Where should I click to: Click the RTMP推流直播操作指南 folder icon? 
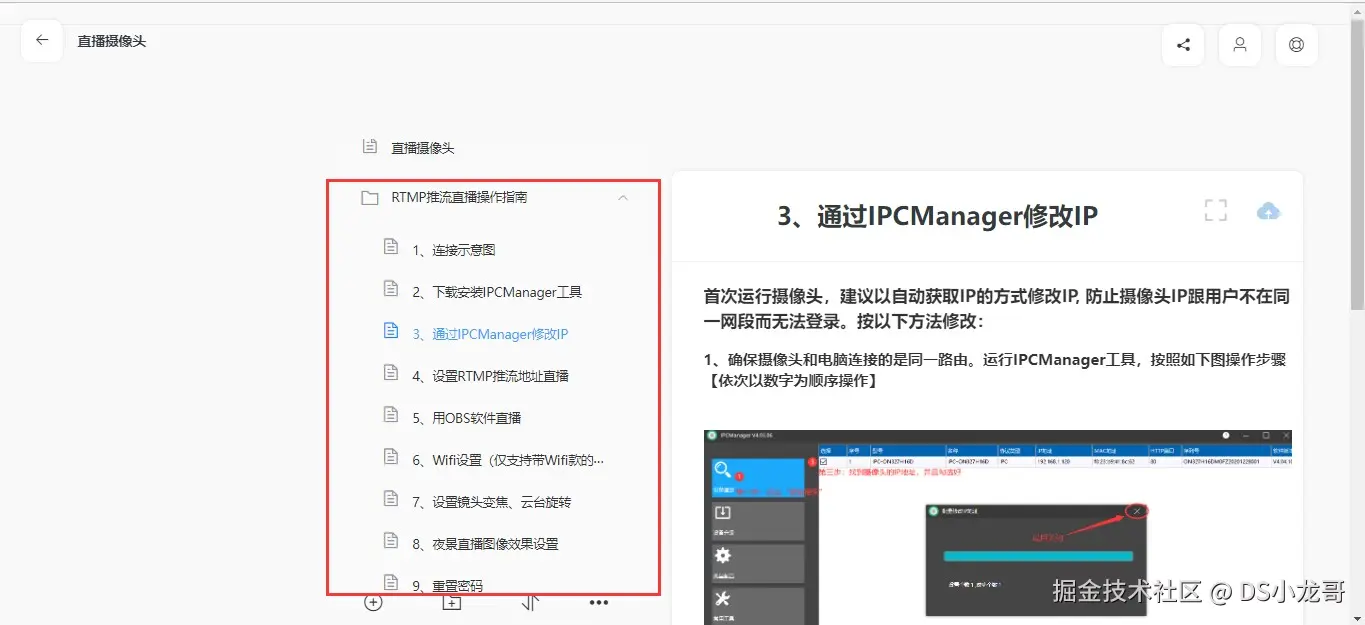point(368,197)
